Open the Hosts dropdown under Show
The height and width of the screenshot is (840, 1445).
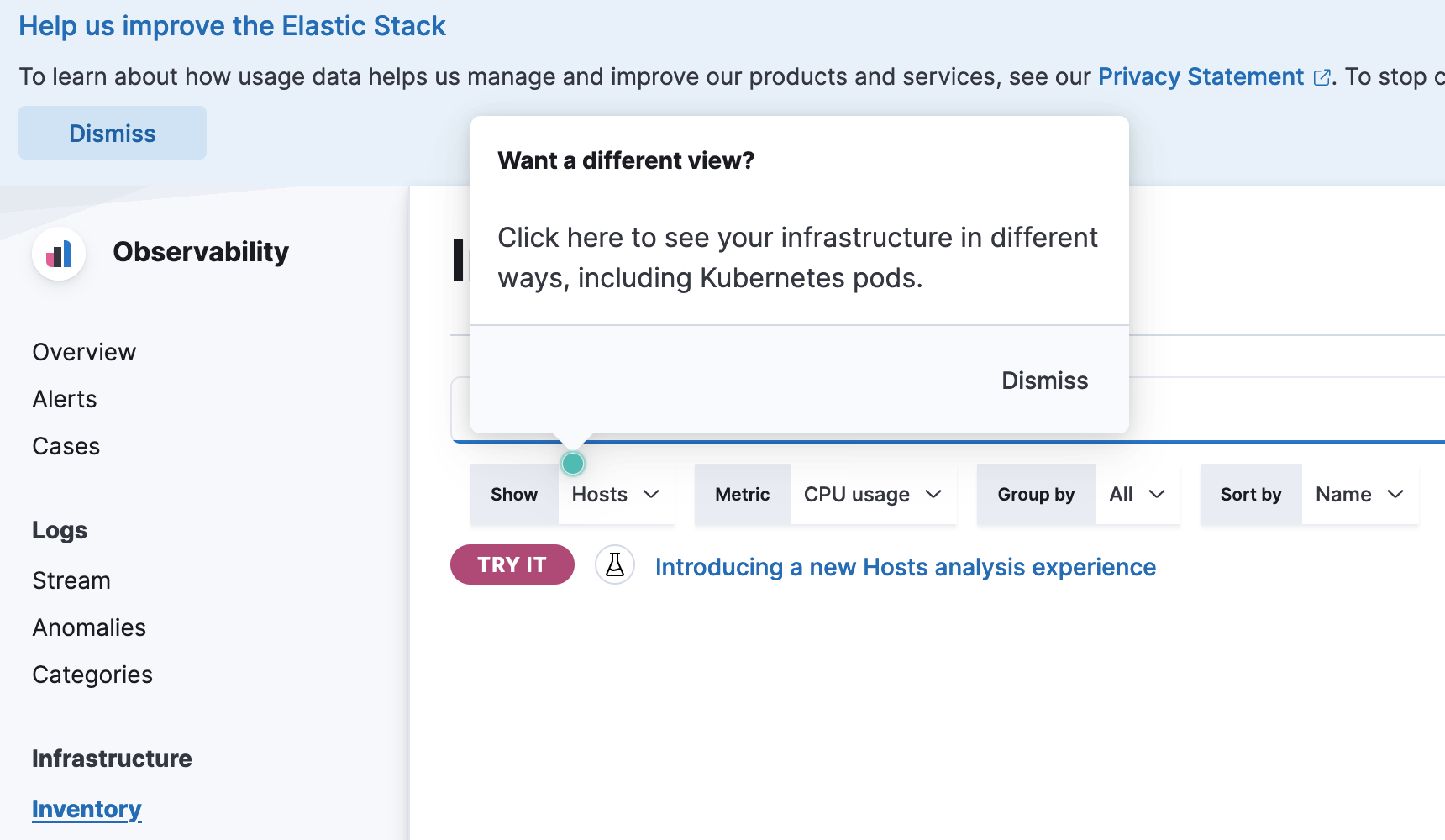coord(616,494)
